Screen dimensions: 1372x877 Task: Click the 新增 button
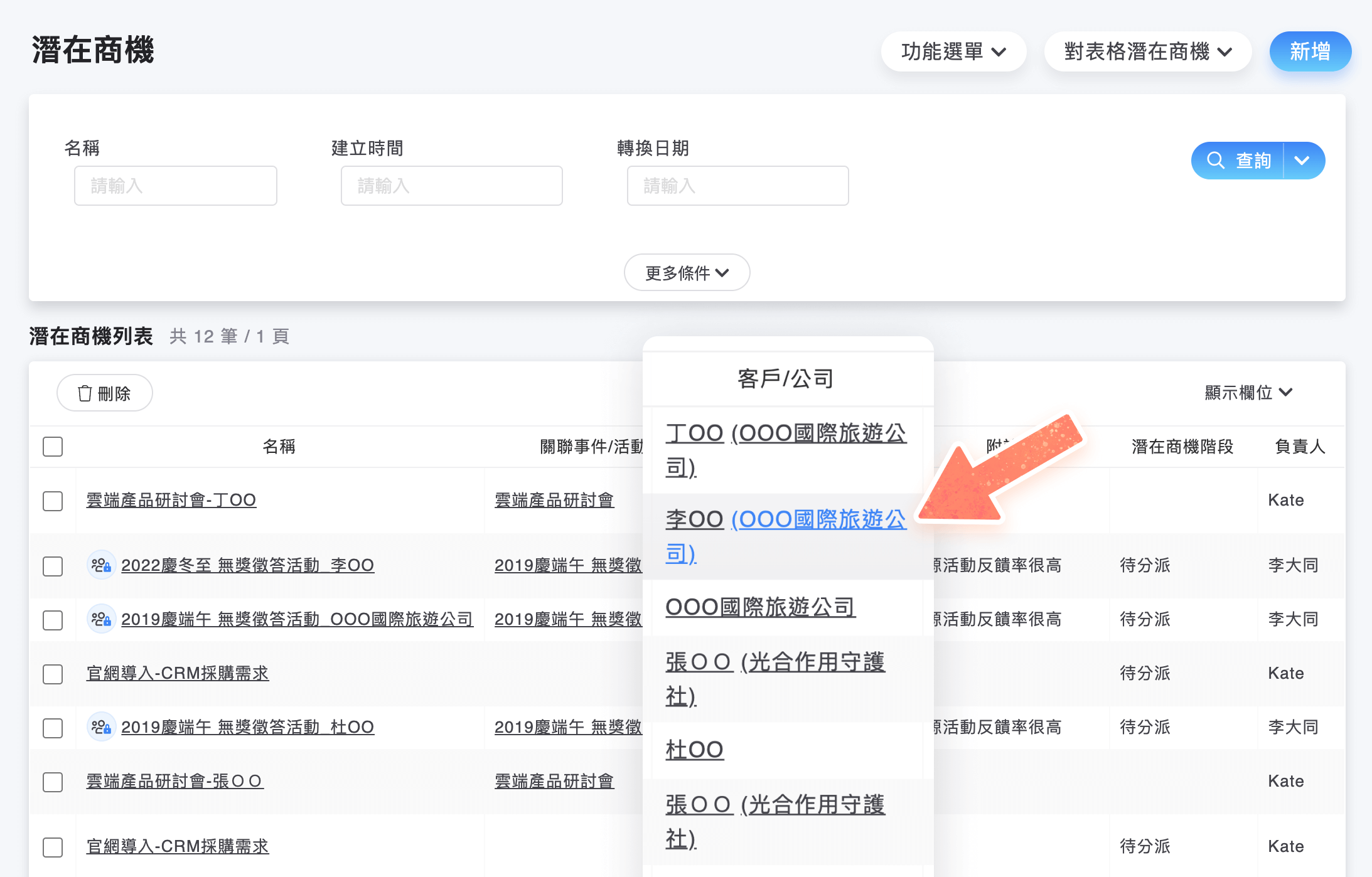[1310, 51]
